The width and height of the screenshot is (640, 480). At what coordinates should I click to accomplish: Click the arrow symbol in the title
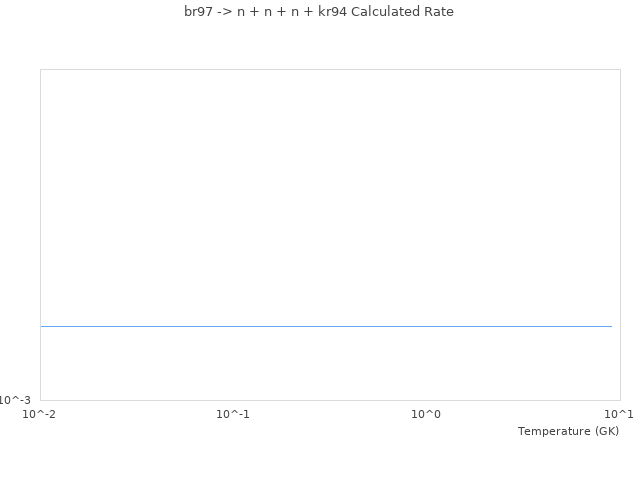223,12
